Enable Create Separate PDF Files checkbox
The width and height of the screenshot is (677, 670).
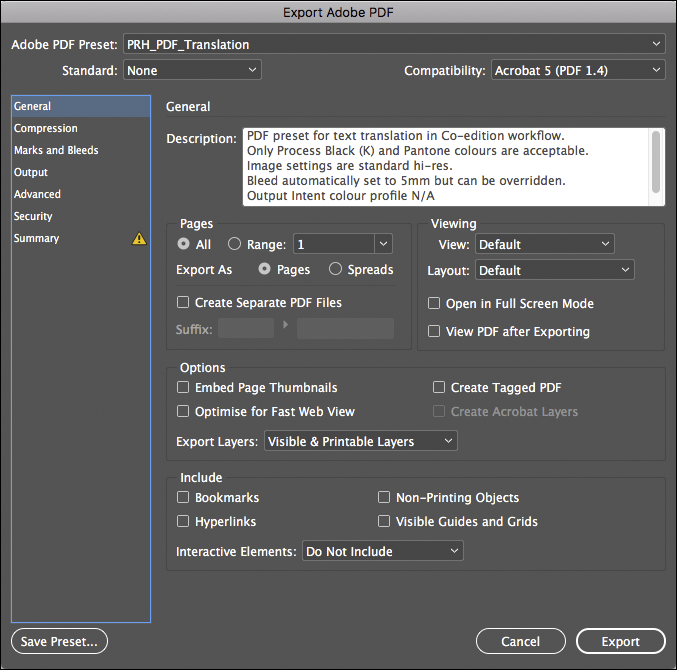(183, 302)
